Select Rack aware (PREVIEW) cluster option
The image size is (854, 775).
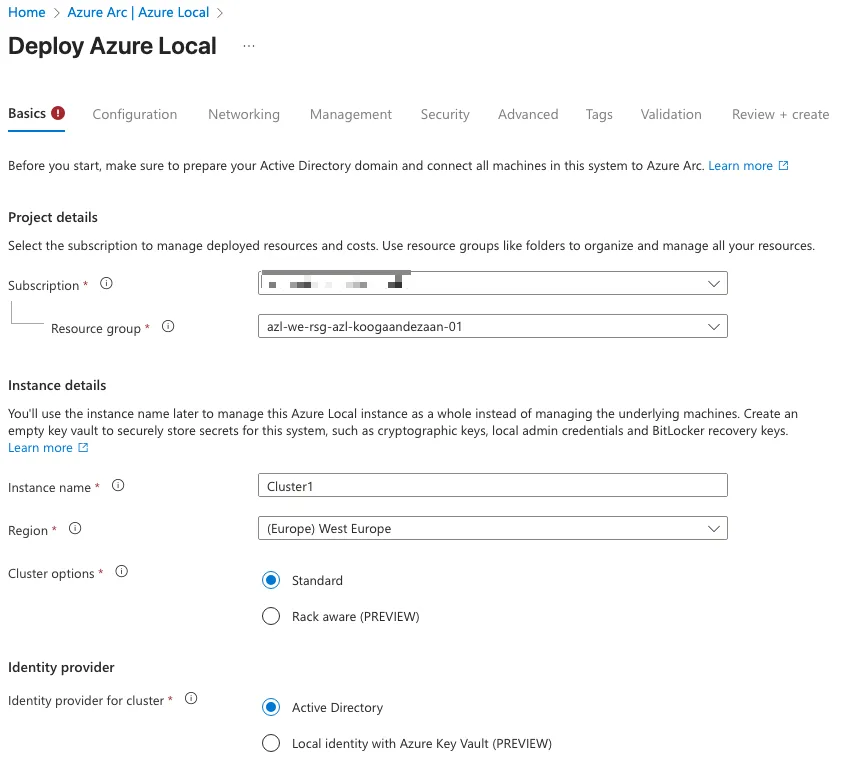click(270, 616)
